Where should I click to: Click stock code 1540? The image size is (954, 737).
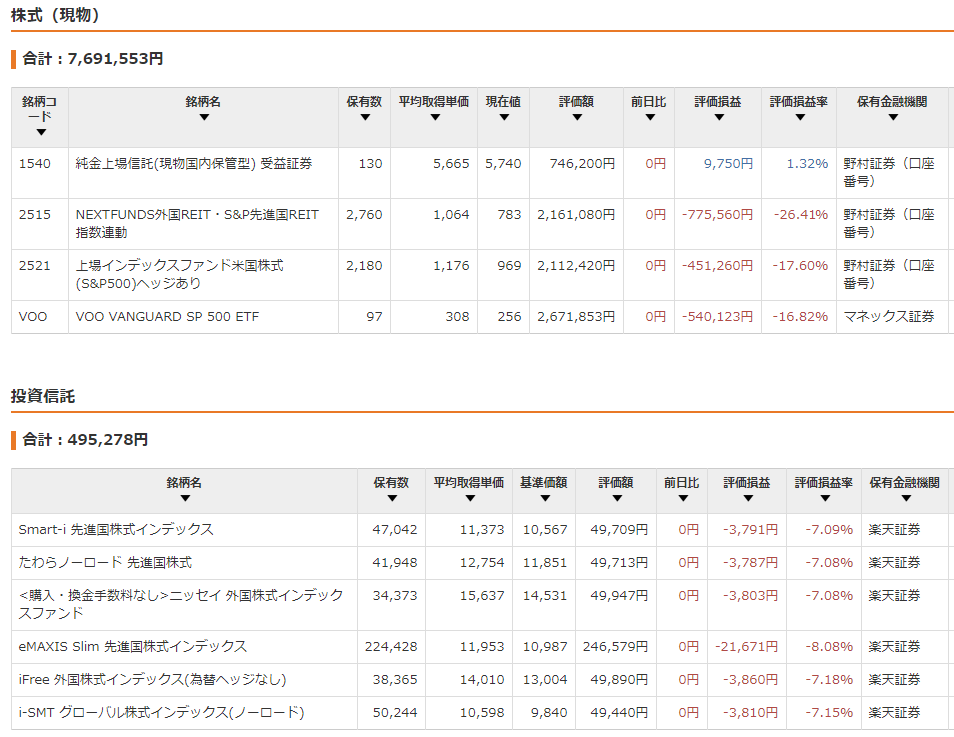pos(35,164)
